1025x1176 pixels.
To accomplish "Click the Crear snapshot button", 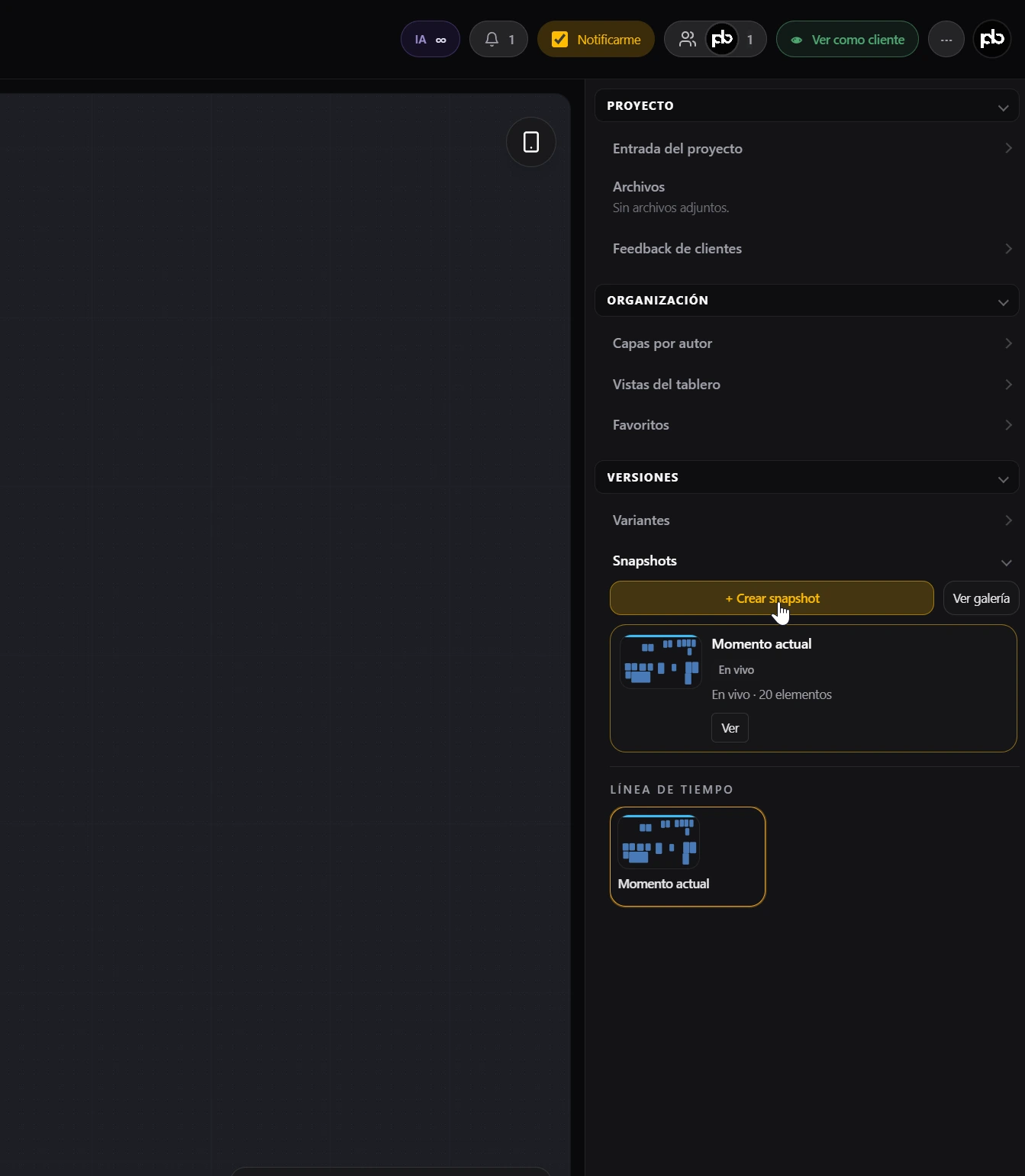I will click(x=772, y=598).
